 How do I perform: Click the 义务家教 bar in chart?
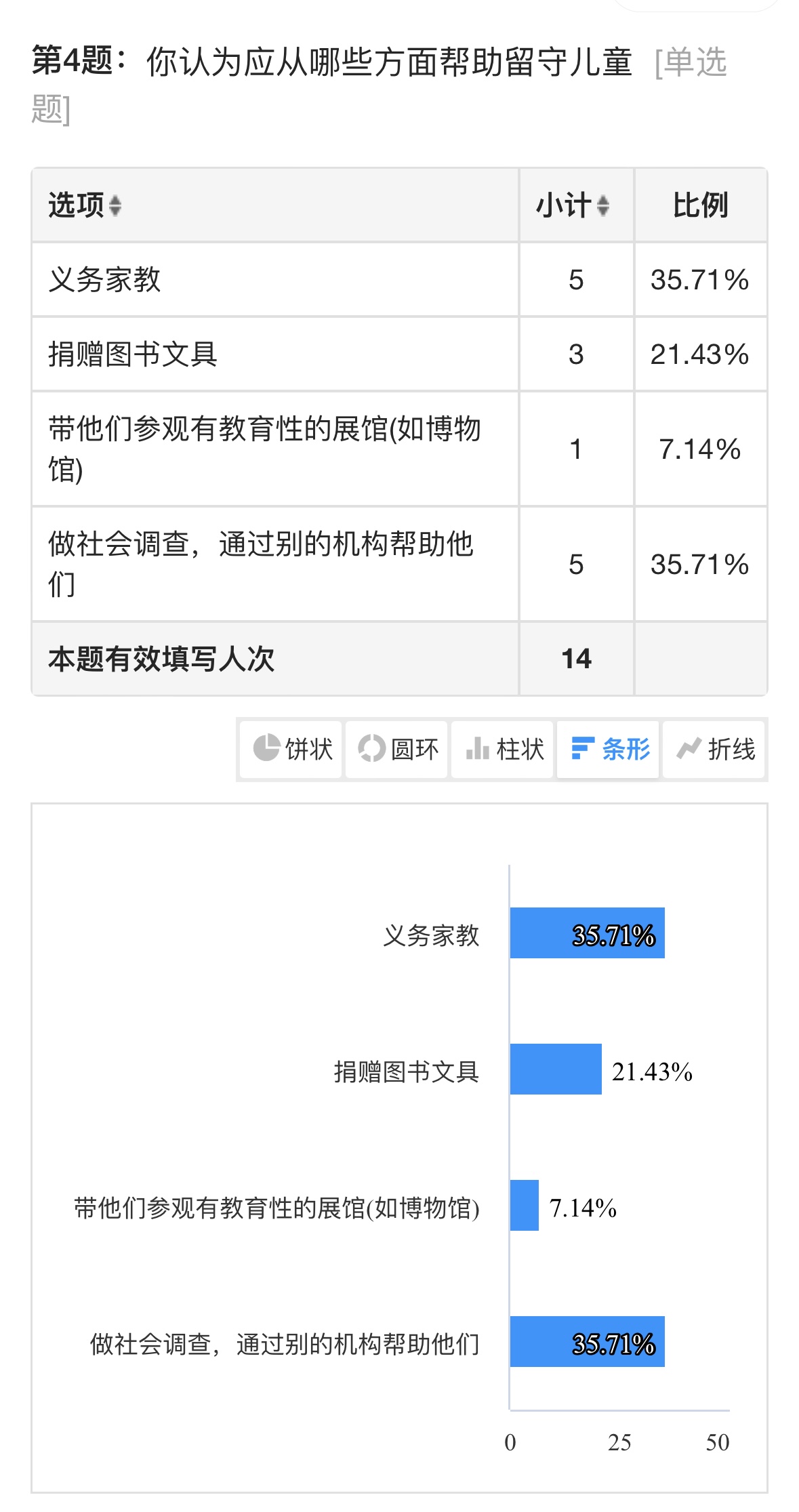(x=587, y=933)
